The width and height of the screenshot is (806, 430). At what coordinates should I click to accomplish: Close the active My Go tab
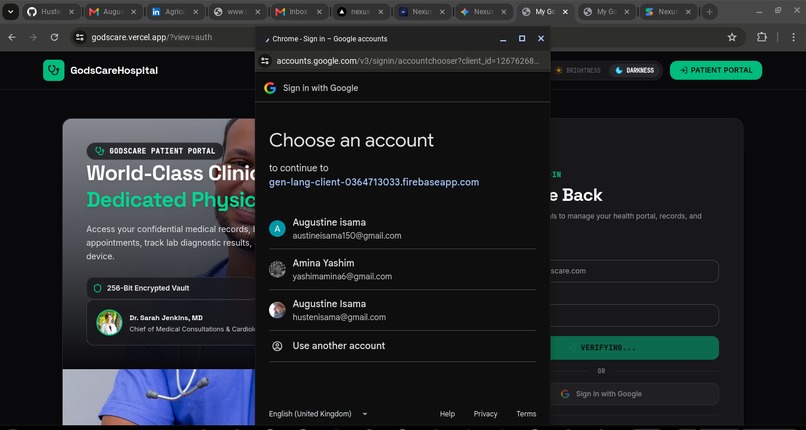tap(565, 12)
